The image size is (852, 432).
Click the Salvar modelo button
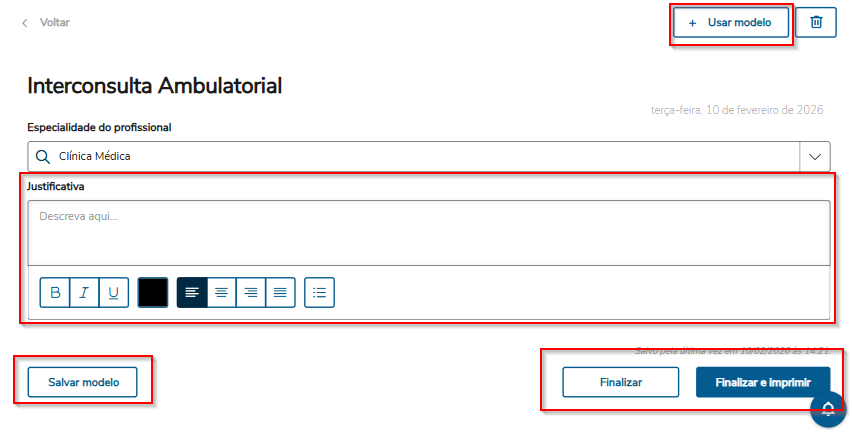(84, 382)
